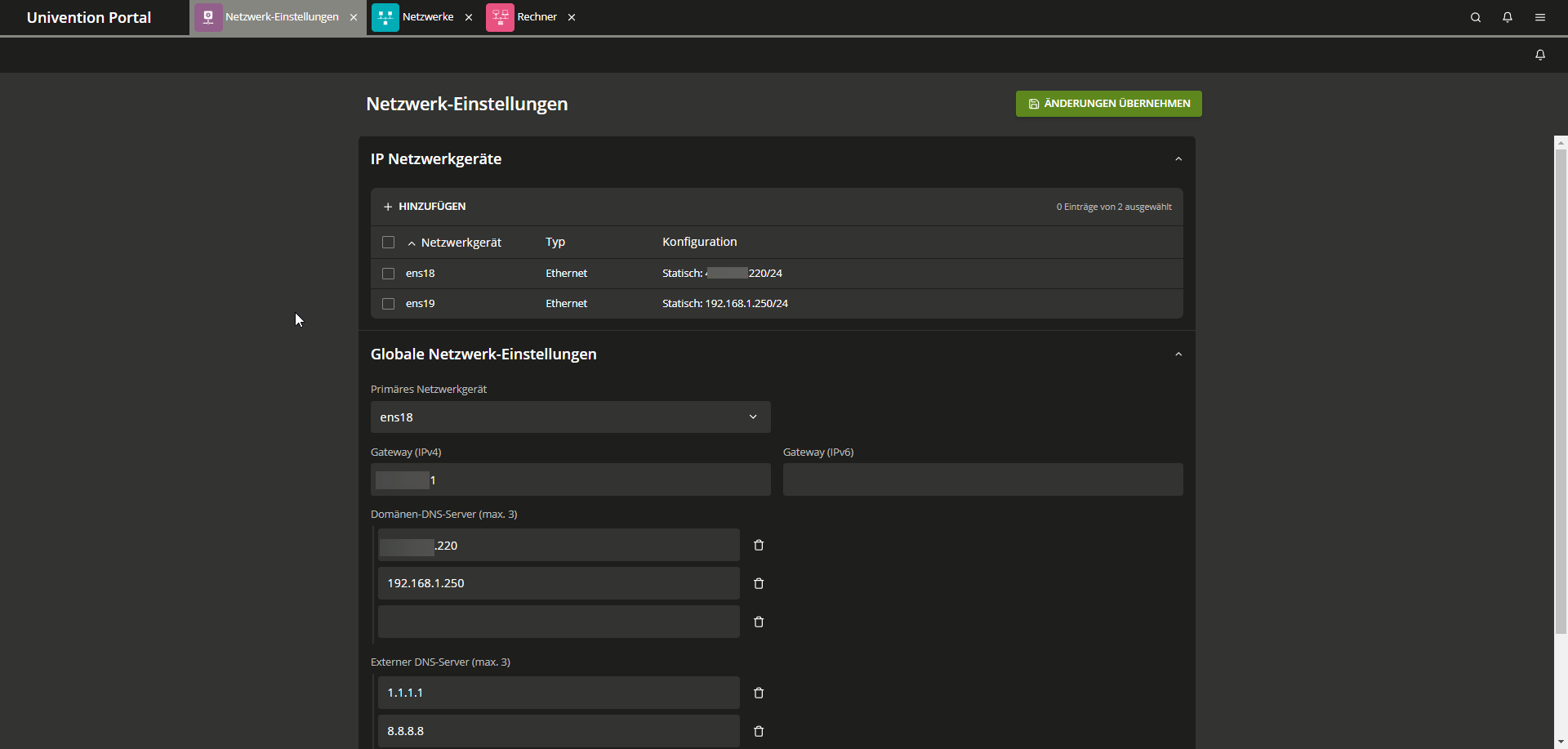
Task: Click scrollbar up arrow
Action: (x=1561, y=143)
